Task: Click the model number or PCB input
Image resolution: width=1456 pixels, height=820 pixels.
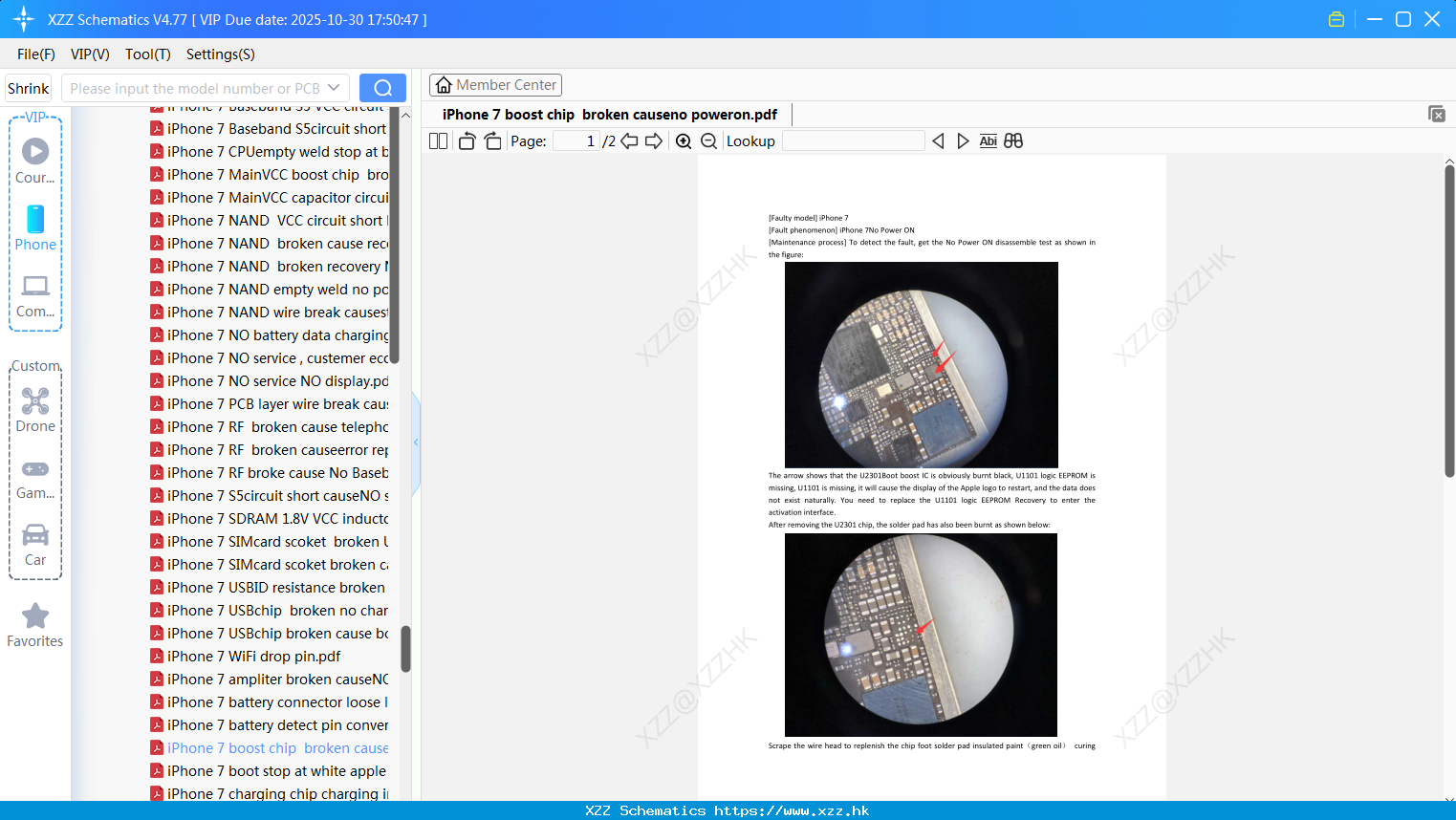Action: point(194,88)
